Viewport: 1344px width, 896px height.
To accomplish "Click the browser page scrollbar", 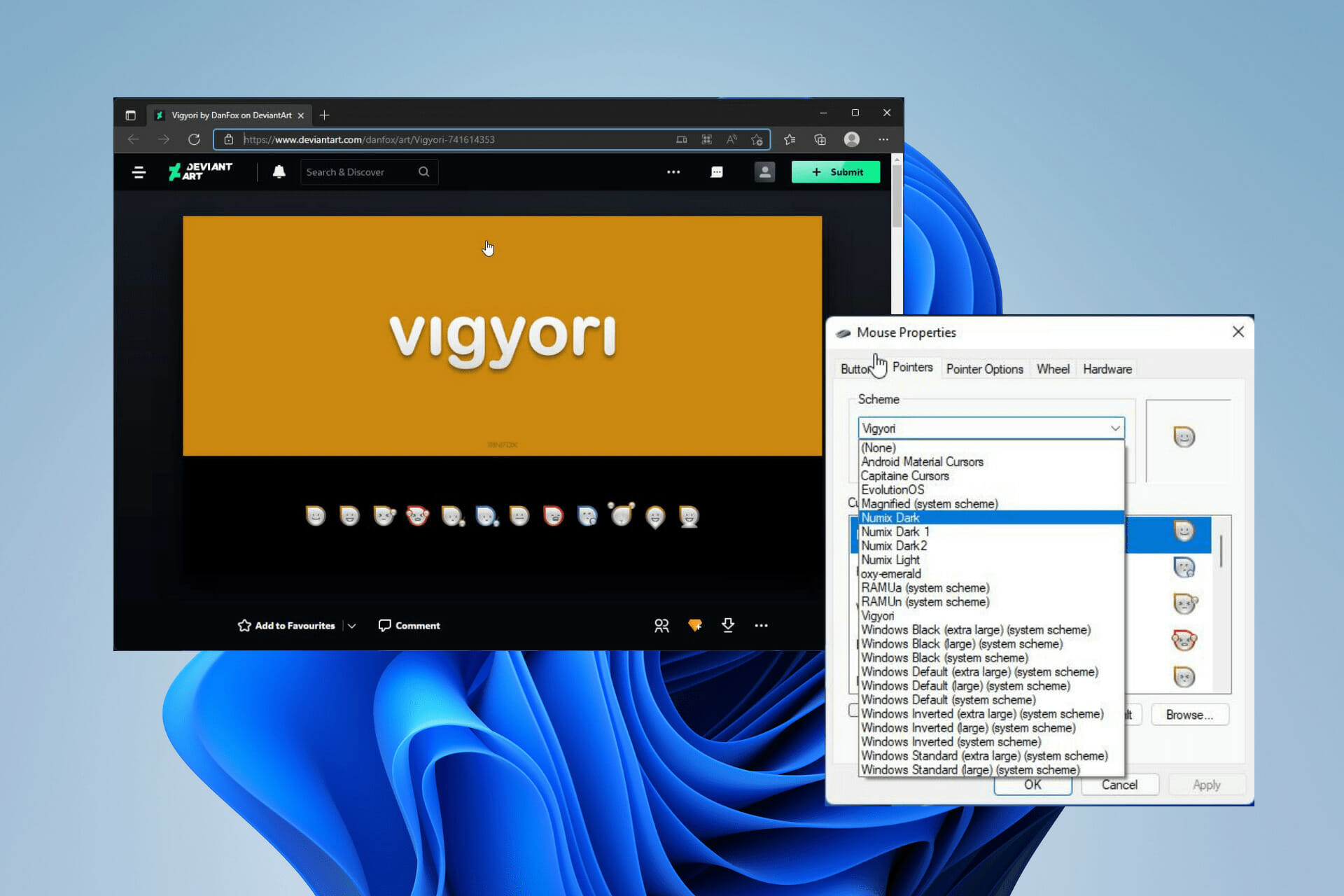I will 897,196.
